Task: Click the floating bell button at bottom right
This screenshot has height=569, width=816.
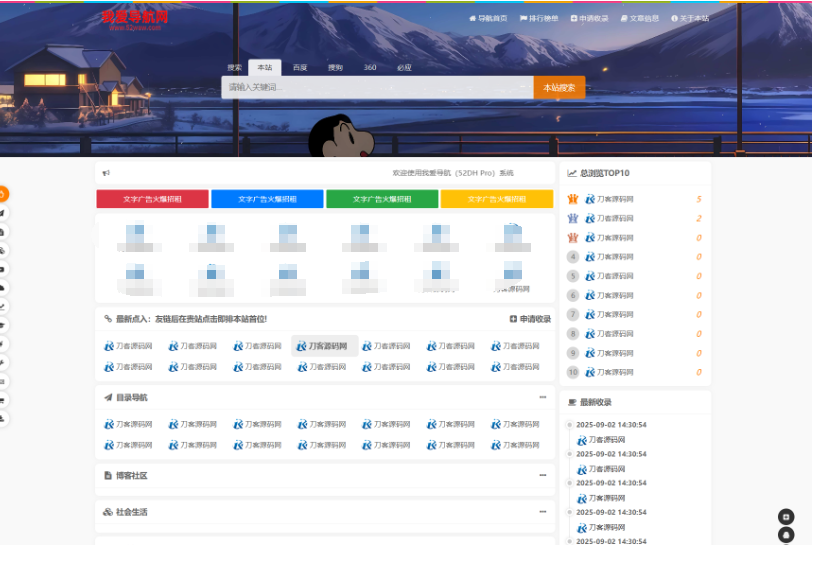Action: click(x=786, y=535)
